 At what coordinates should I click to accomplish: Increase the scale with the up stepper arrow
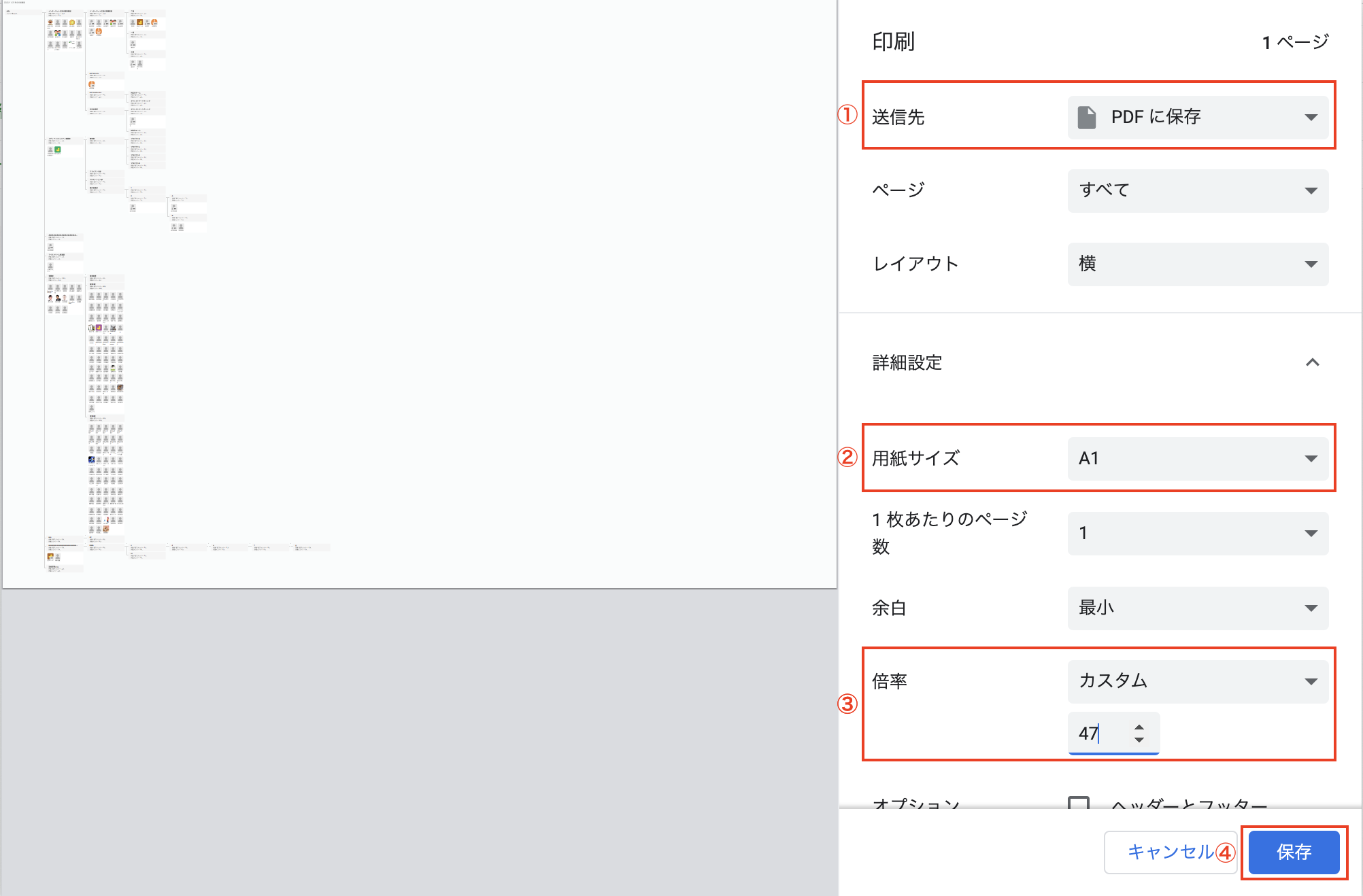(x=1139, y=727)
